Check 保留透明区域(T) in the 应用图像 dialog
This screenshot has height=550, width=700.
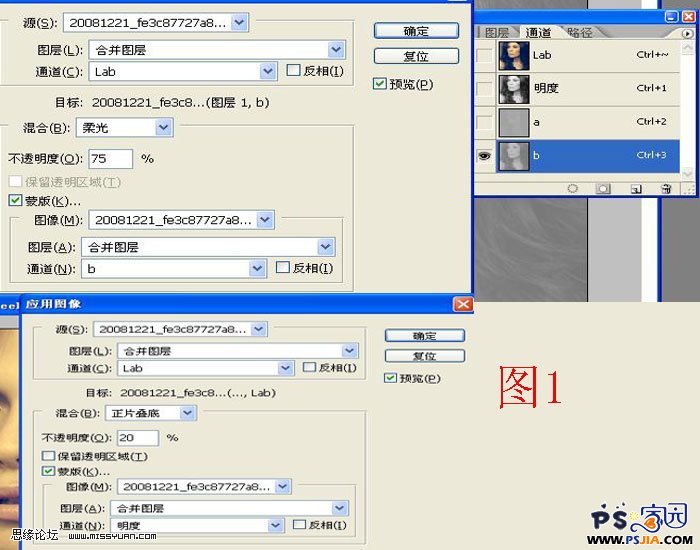coord(48,456)
